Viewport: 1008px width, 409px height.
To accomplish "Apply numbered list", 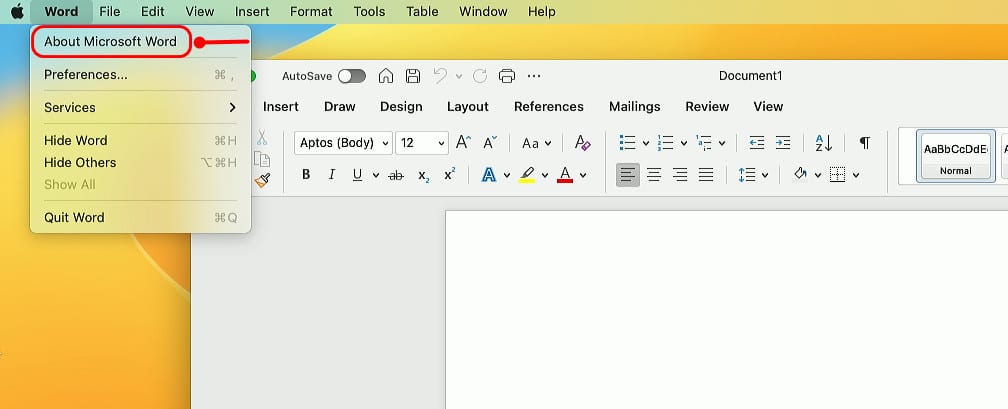I will click(665, 143).
